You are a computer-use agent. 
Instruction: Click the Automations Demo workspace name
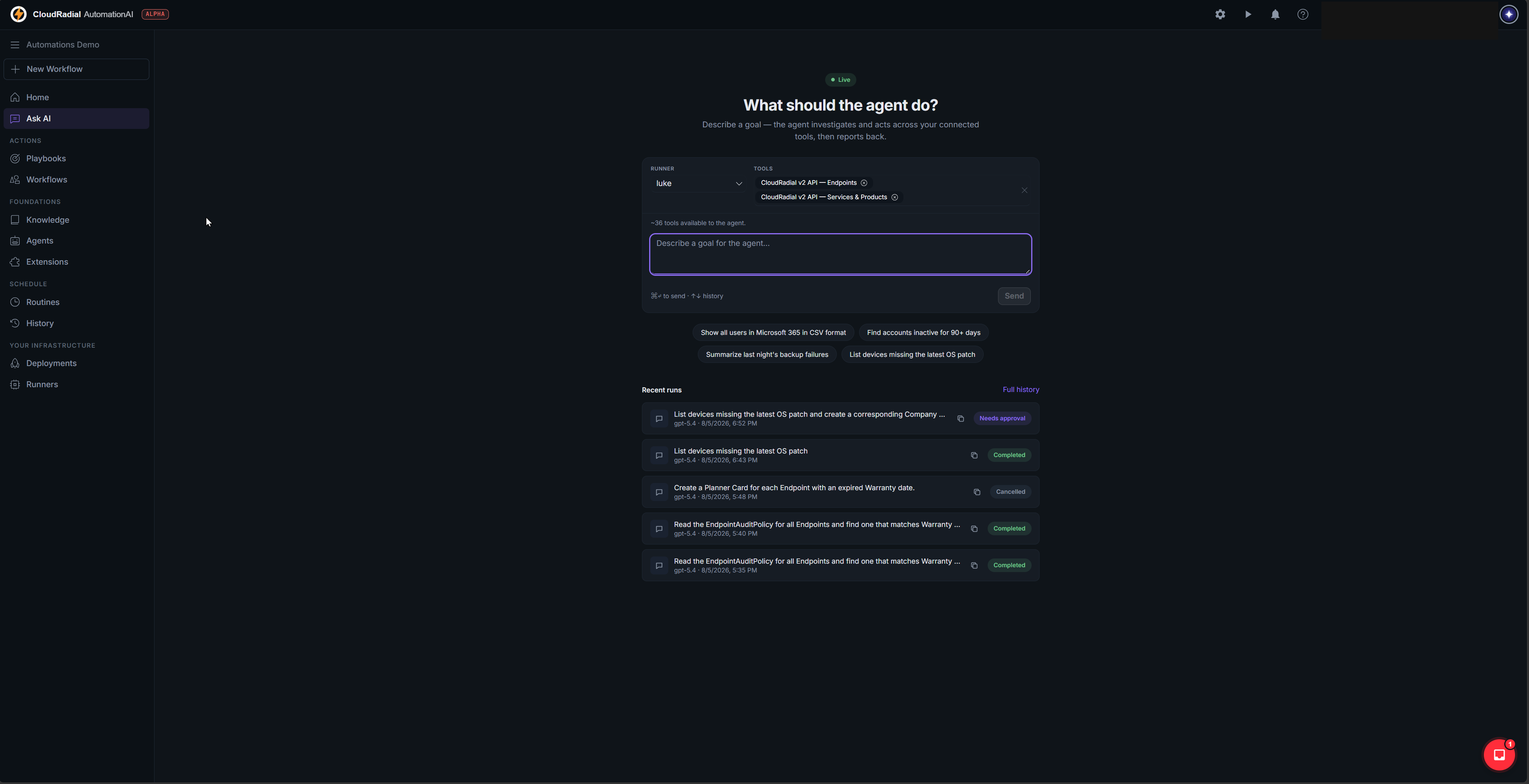62,45
